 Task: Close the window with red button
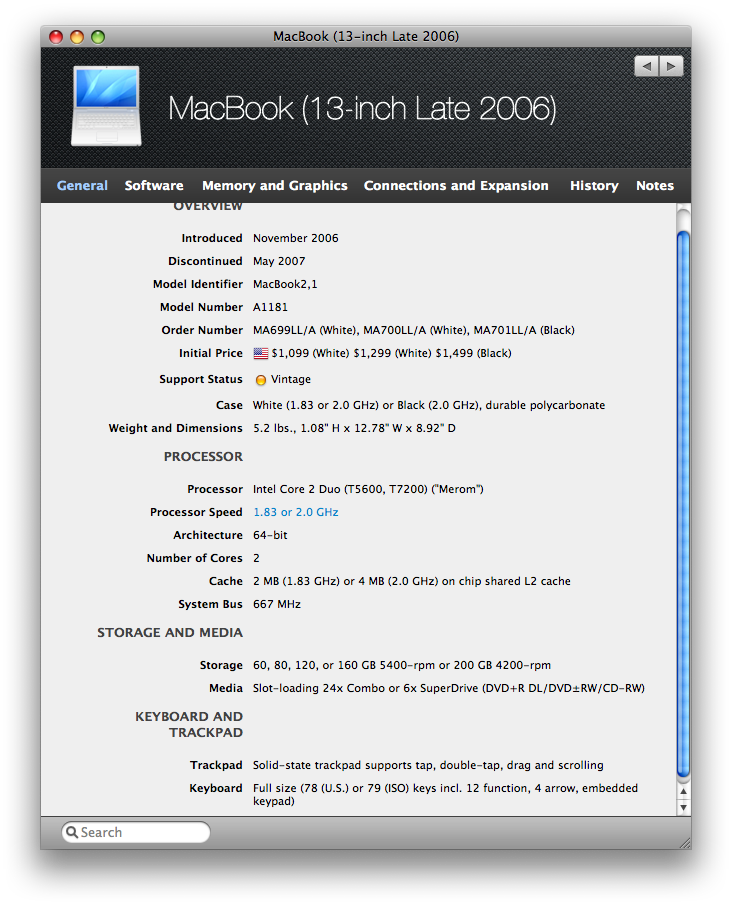(x=56, y=37)
